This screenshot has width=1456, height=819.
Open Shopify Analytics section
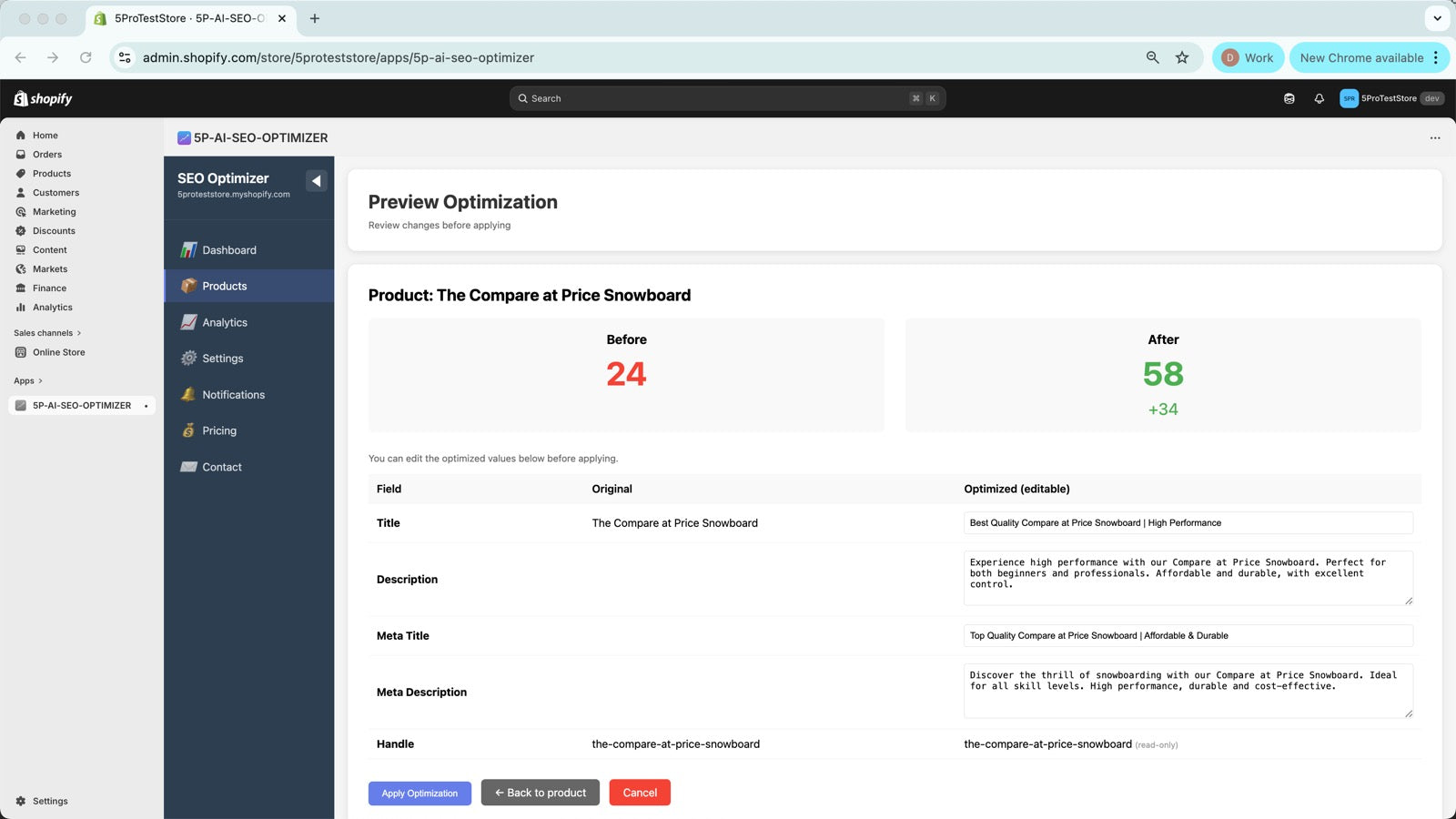coord(52,308)
